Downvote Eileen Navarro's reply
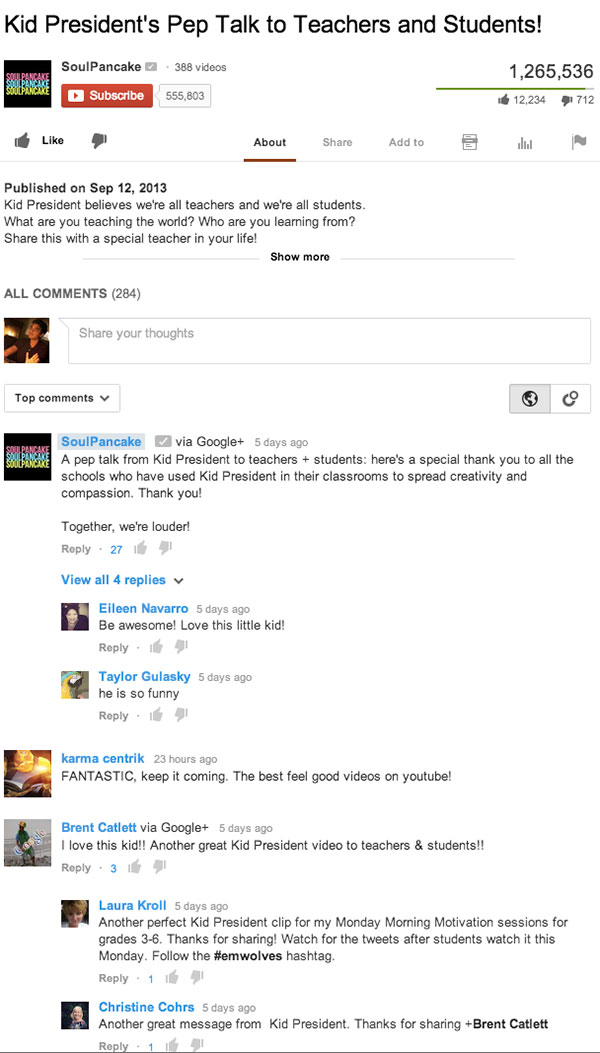The image size is (600, 1053). [181, 647]
